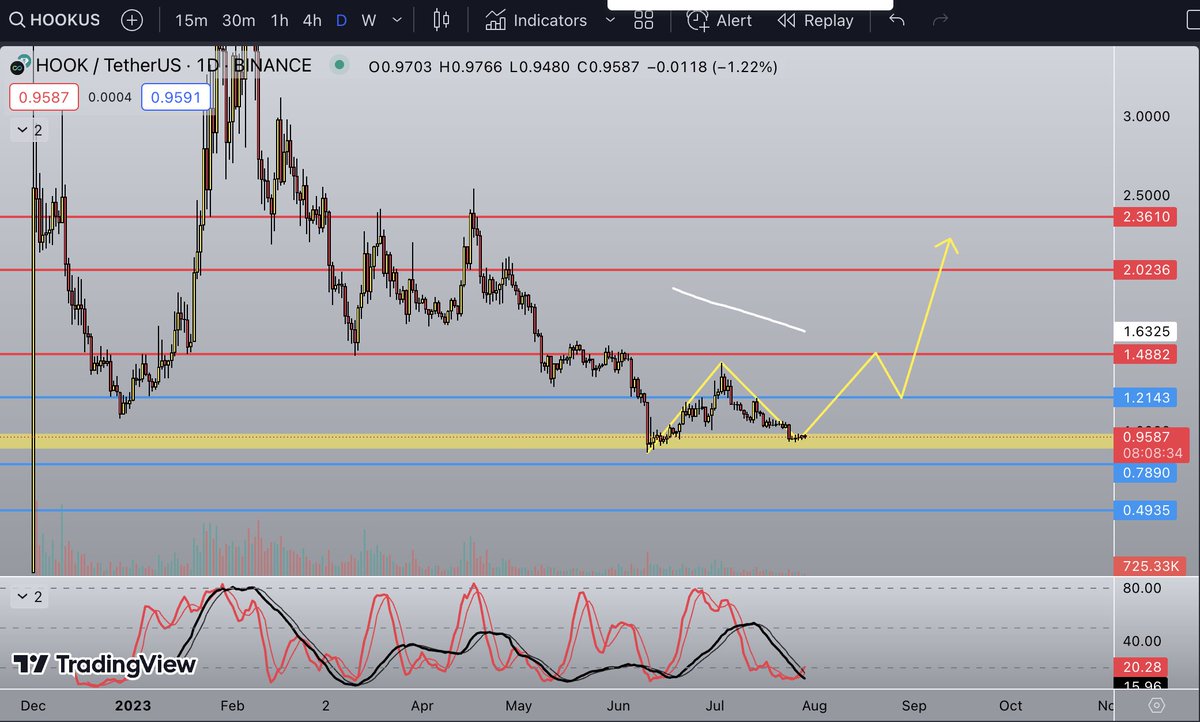Switch to the Weekly timeframe
This screenshot has width=1200, height=722.
366,20
